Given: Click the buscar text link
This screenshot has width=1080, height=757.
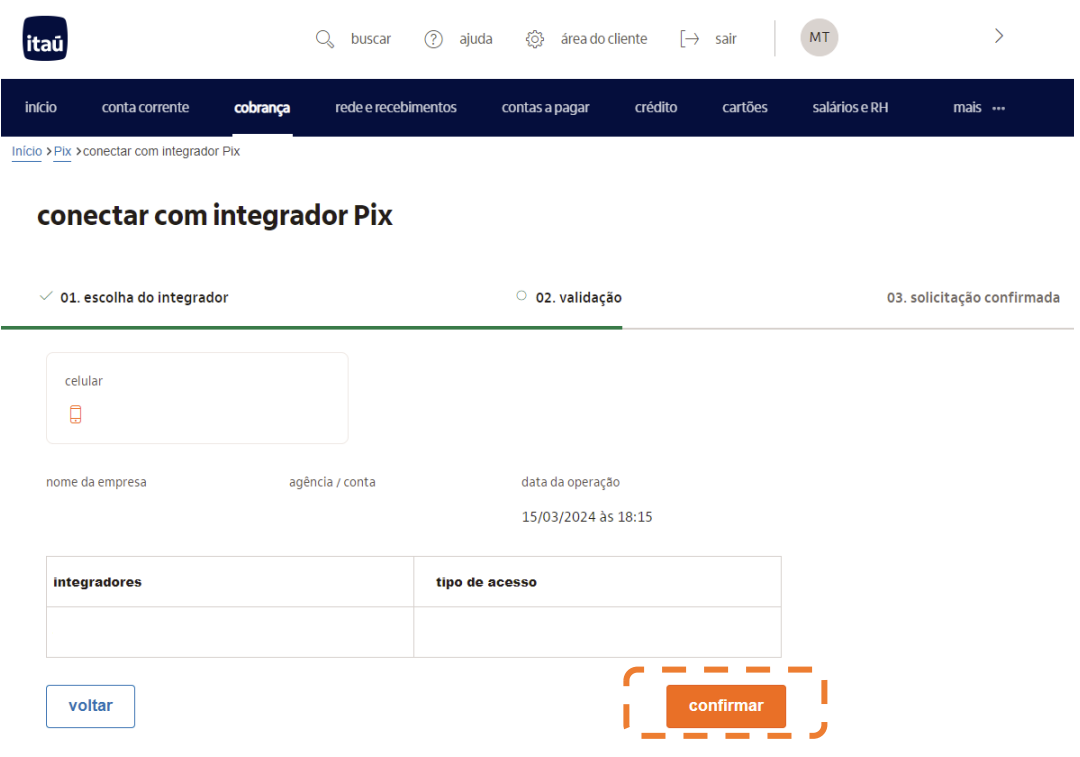Looking at the screenshot, I should click(371, 39).
